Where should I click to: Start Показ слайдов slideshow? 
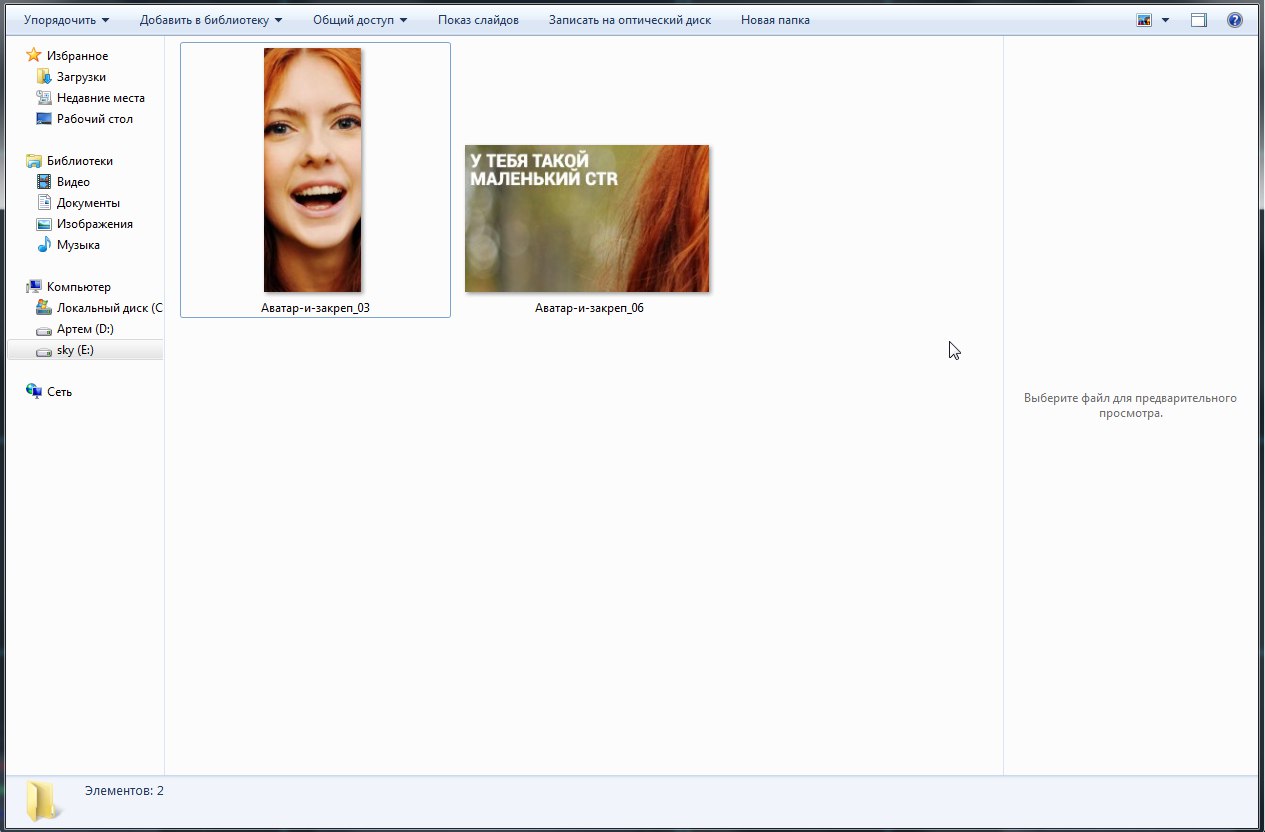478,20
